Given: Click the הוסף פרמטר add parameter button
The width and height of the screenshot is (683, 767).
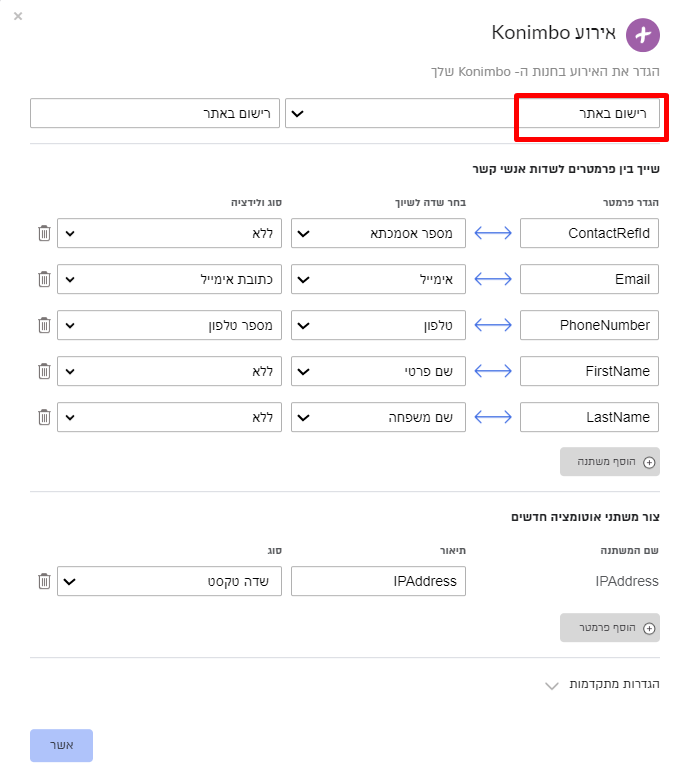Looking at the screenshot, I should tap(610, 628).
